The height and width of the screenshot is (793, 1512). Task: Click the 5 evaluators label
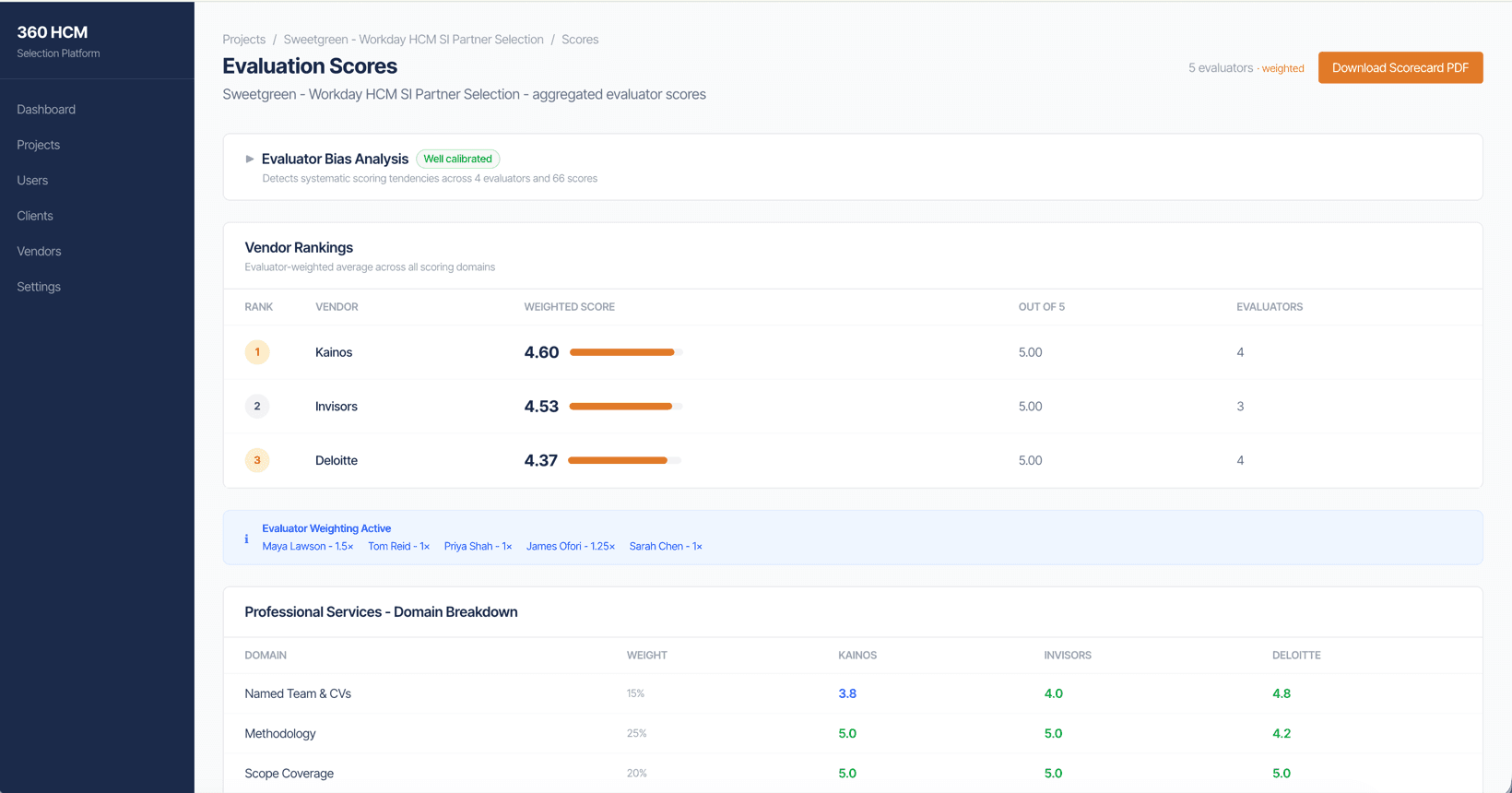point(1221,68)
